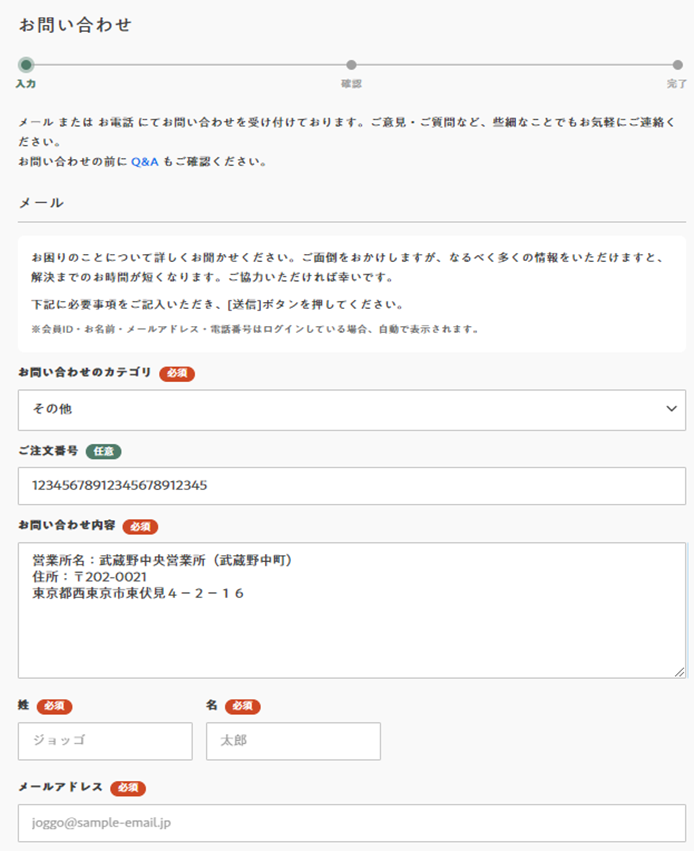Click the お問い合わせ page title

pyautogui.click(x=75, y=25)
